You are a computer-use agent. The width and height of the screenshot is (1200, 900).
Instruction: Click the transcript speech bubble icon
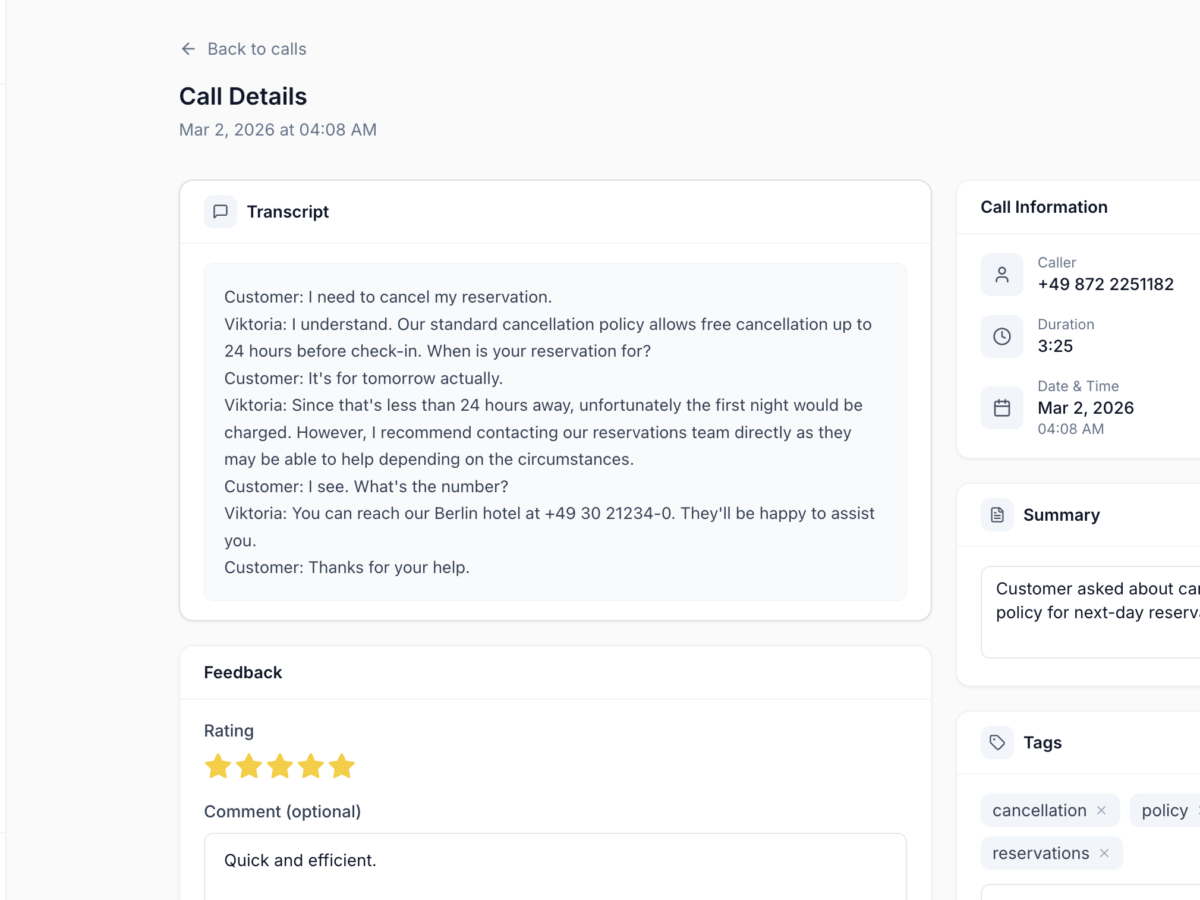(221, 212)
